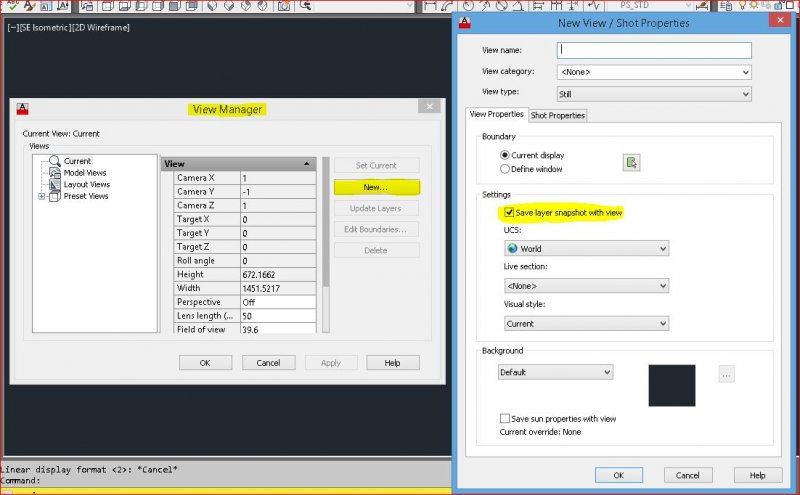Choose the Define window radio button
The image size is (800, 495).
[505, 169]
